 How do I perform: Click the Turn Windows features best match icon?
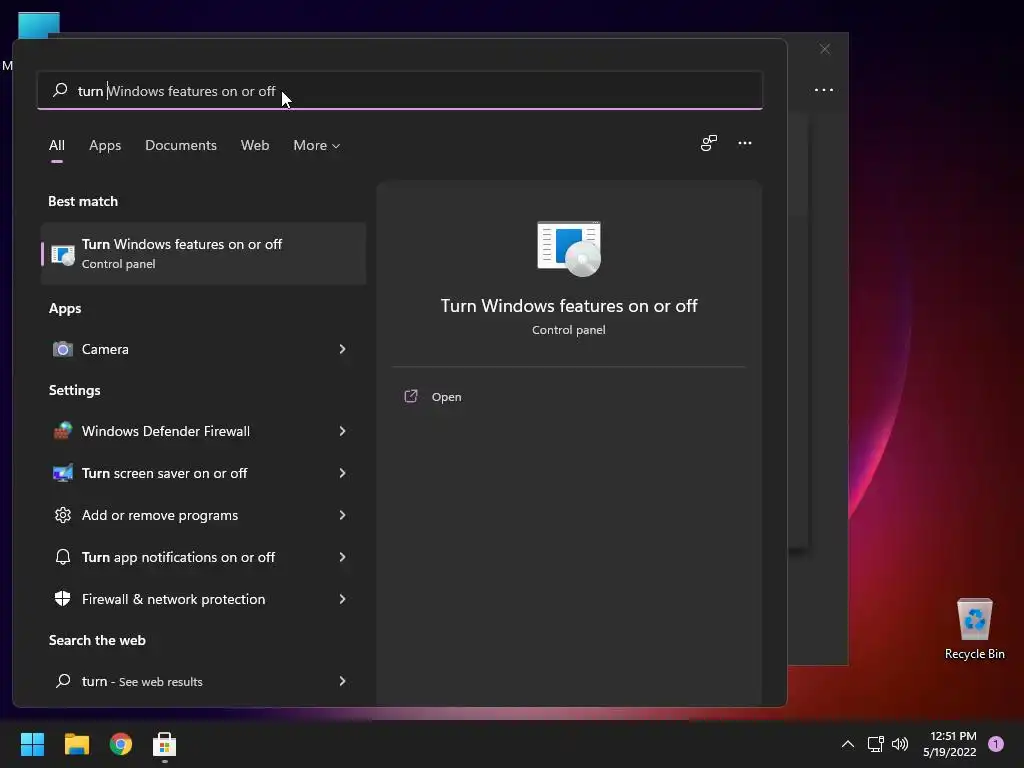(63, 254)
